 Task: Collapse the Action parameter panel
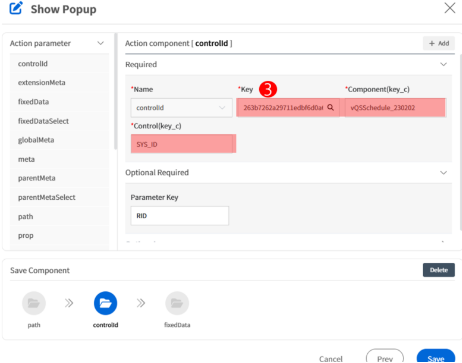(x=100, y=43)
